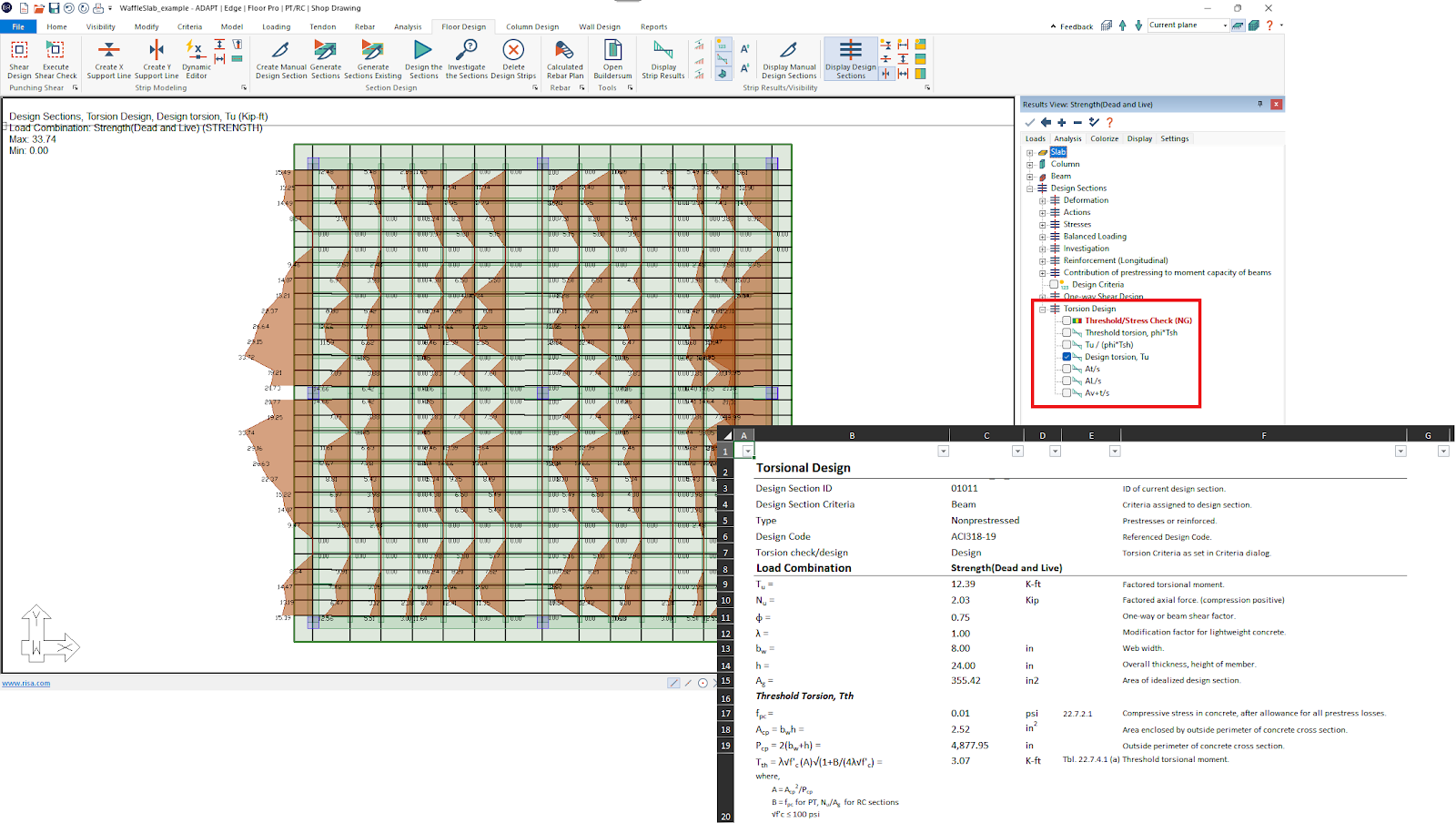
Task: Select Delete Design Strips
Action: 514,56
